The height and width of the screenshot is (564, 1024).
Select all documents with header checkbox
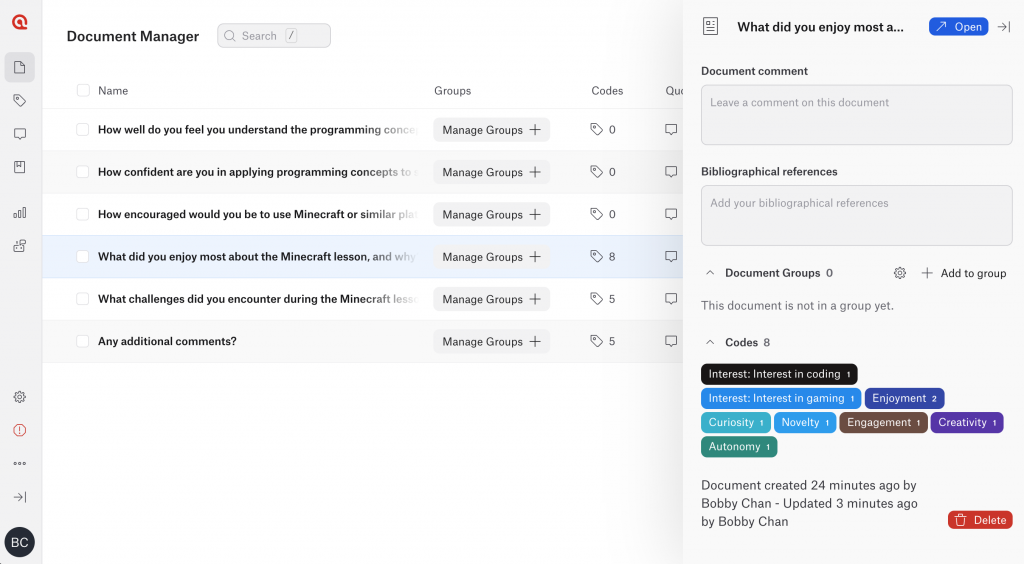(x=83, y=91)
